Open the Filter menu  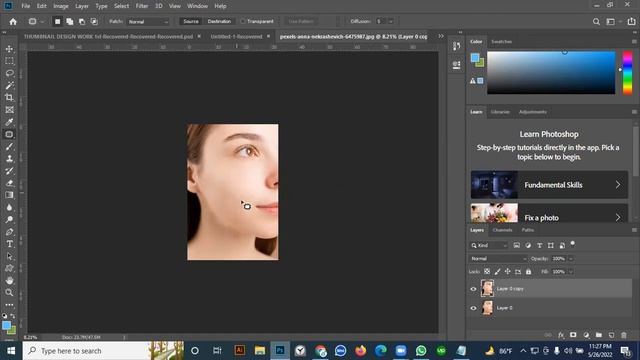(142, 6)
